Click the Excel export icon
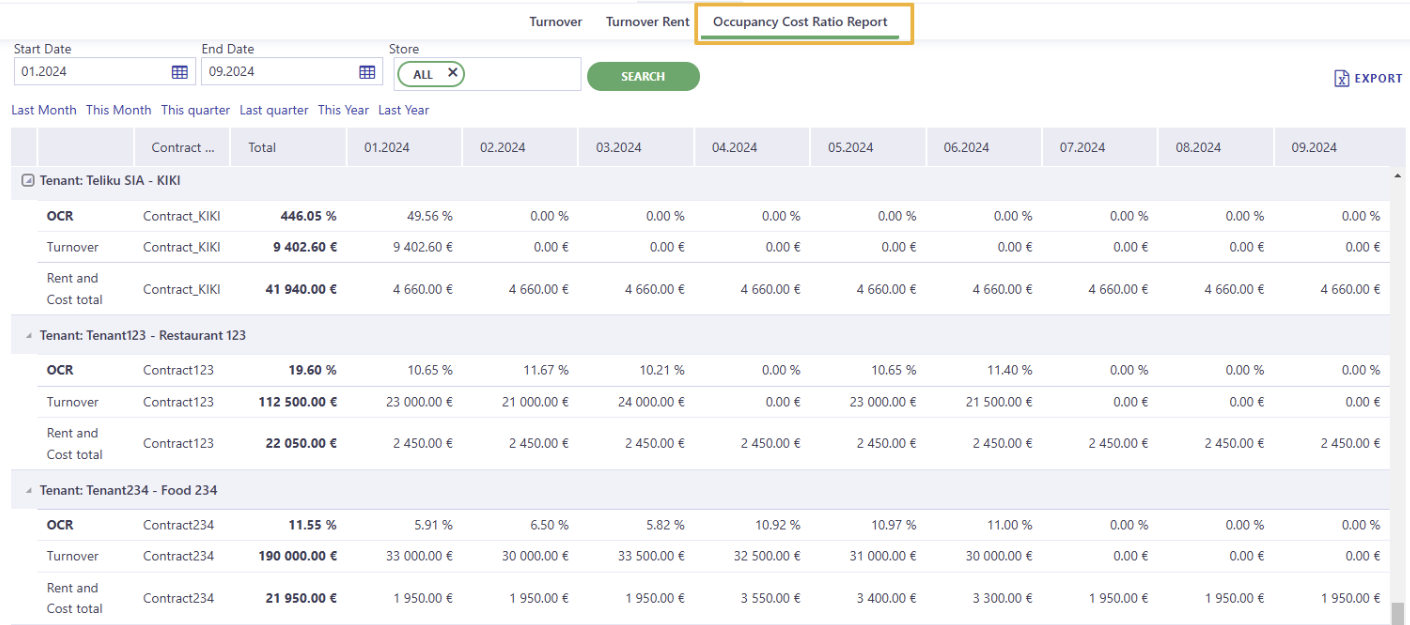 1342,78
